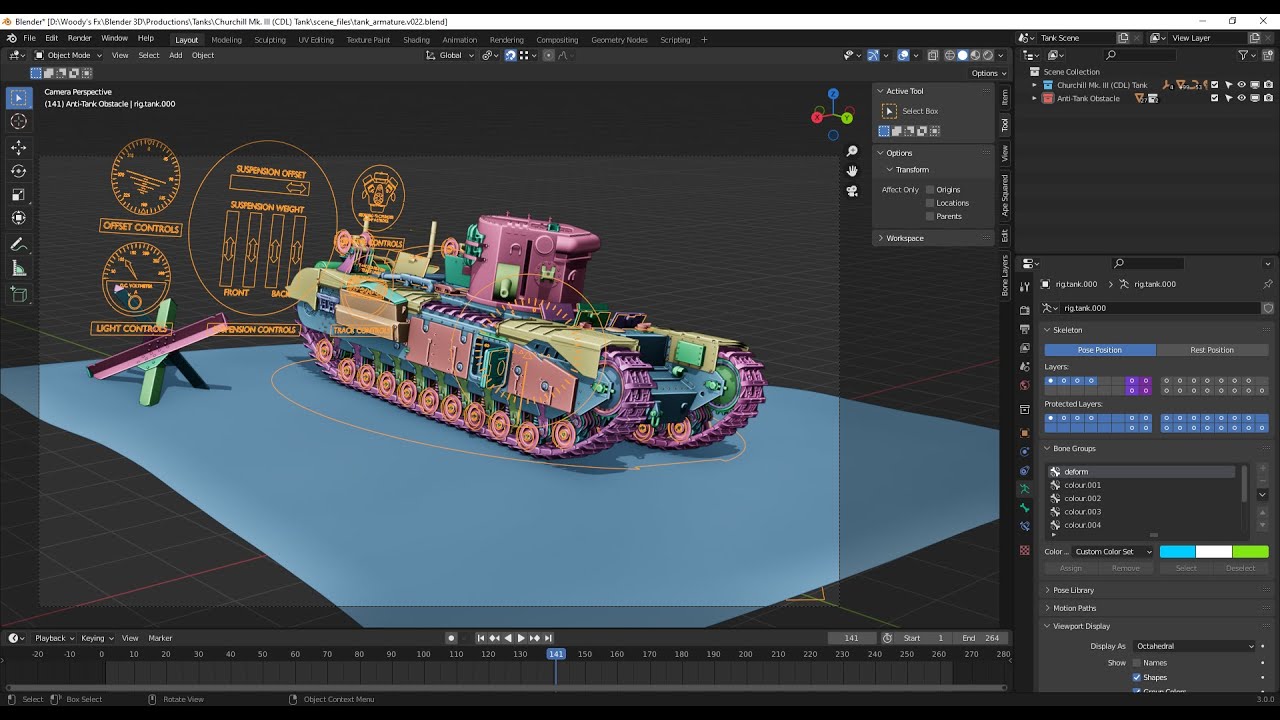
Task: Select the Add Cube tool
Action: [18, 294]
